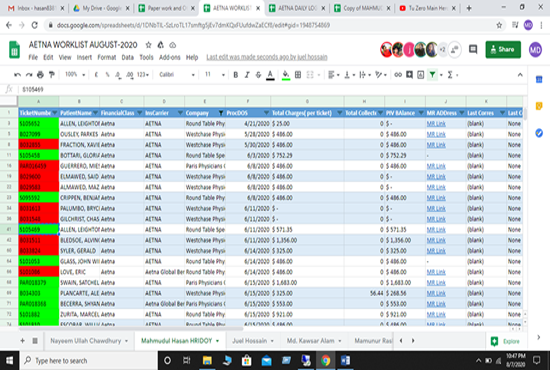Image resolution: width=550 pixels, height=370 pixels.
Task: Click Add Sheet plus icon
Action: [22, 341]
